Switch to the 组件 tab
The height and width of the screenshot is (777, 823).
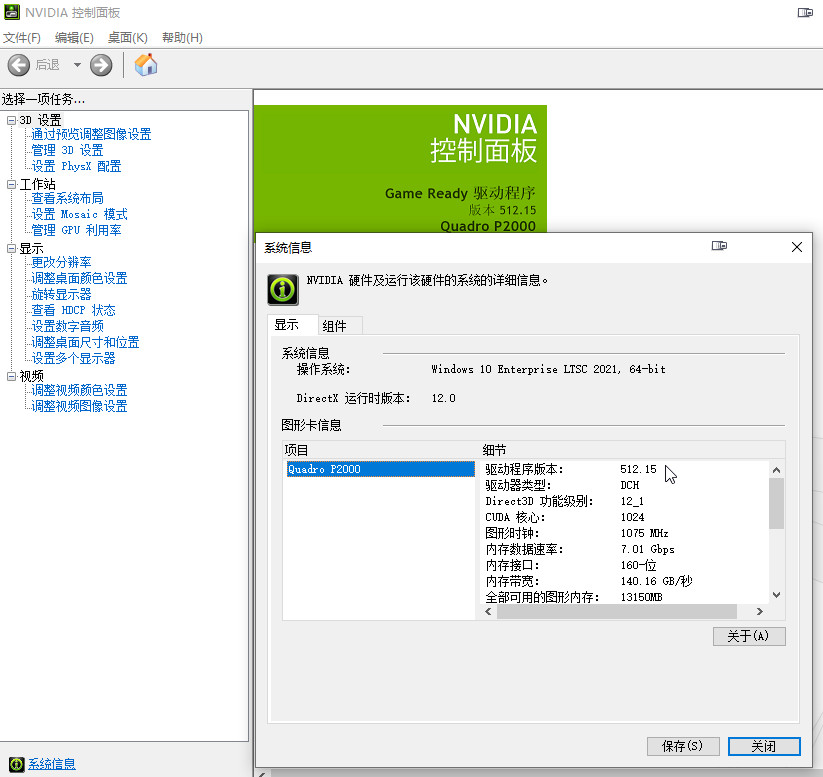click(x=340, y=326)
